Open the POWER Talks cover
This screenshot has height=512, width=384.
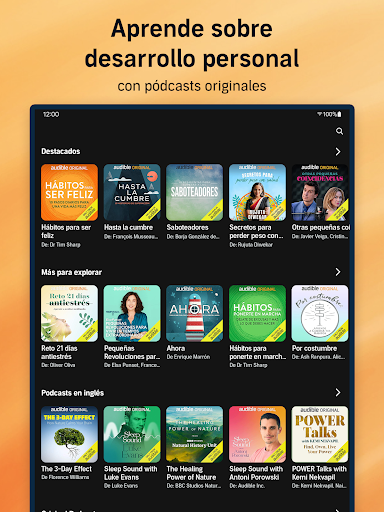click(320, 434)
